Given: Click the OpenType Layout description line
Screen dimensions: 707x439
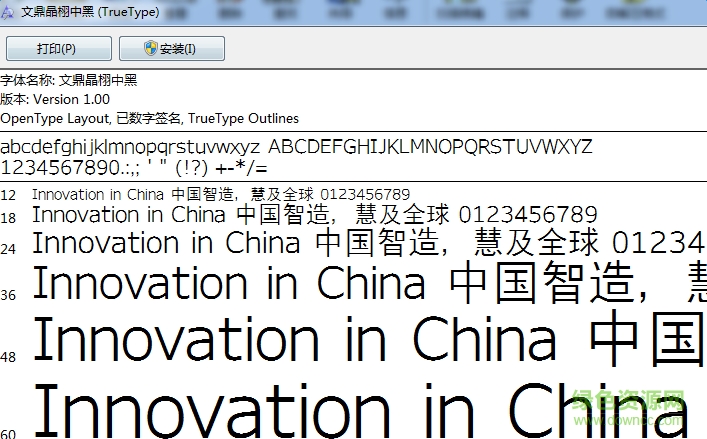Looking at the screenshot, I should point(149,118).
